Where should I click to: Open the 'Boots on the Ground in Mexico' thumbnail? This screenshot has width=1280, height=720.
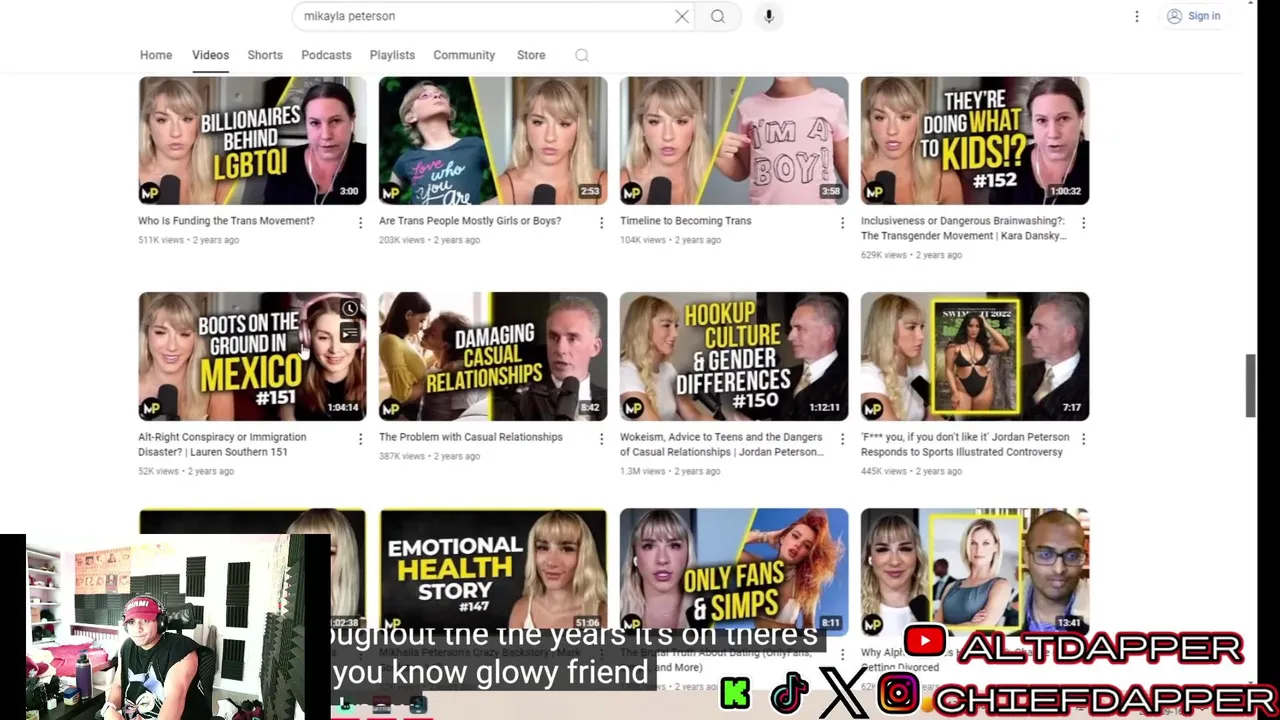click(252, 356)
